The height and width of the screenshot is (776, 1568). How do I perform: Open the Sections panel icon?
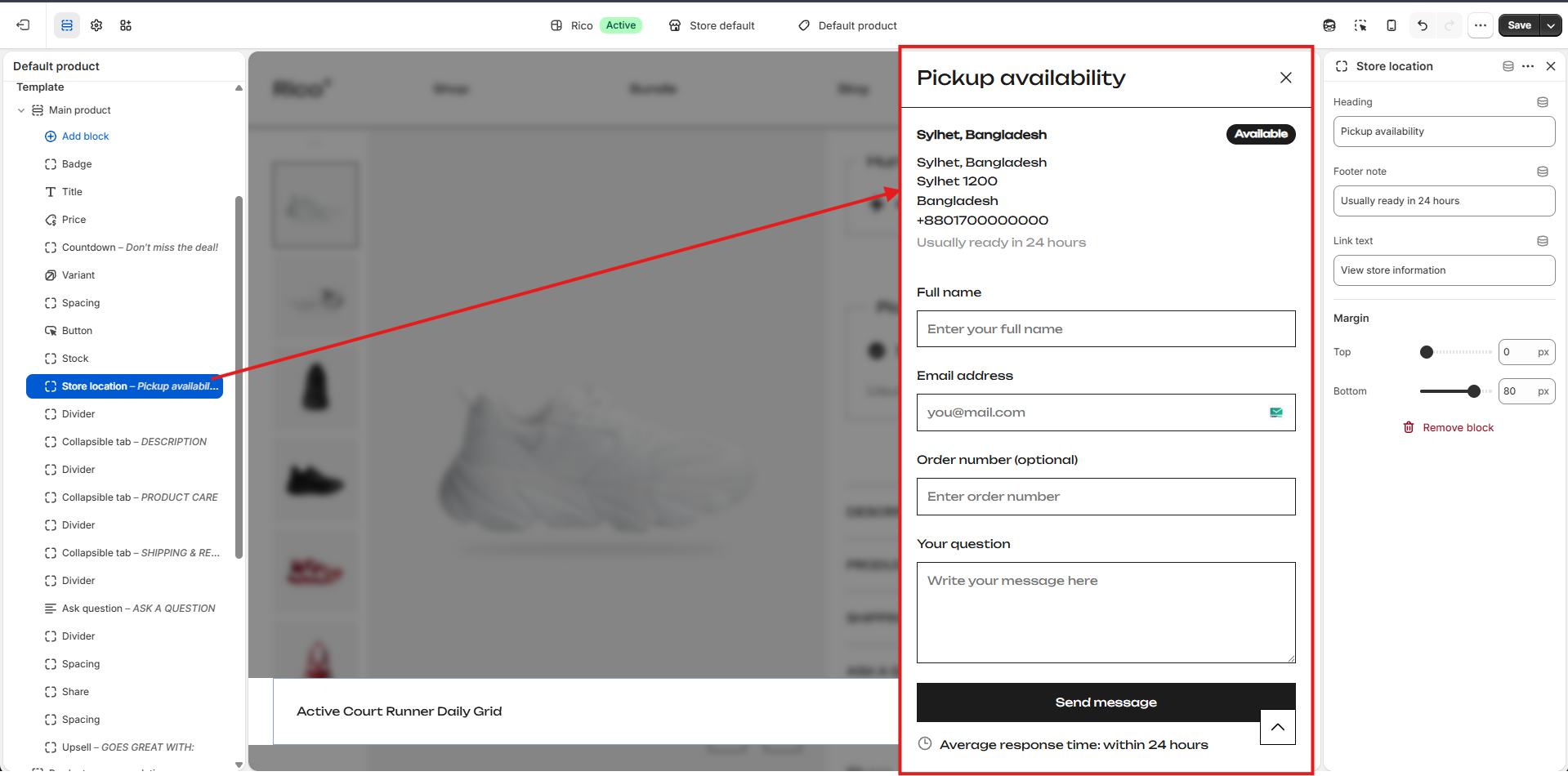(x=67, y=25)
